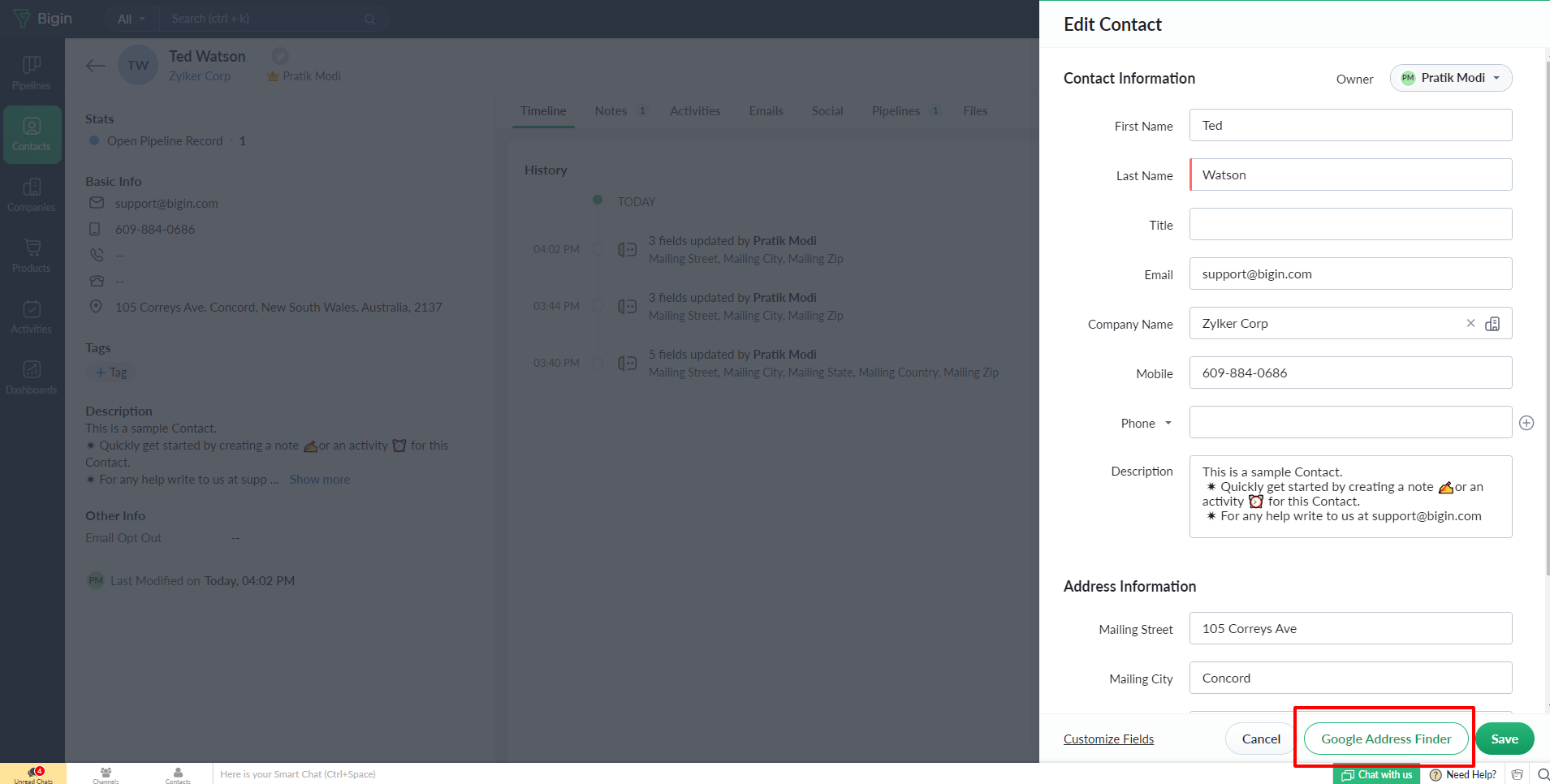
Task: Cancel editing the contact
Action: tap(1261, 739)
